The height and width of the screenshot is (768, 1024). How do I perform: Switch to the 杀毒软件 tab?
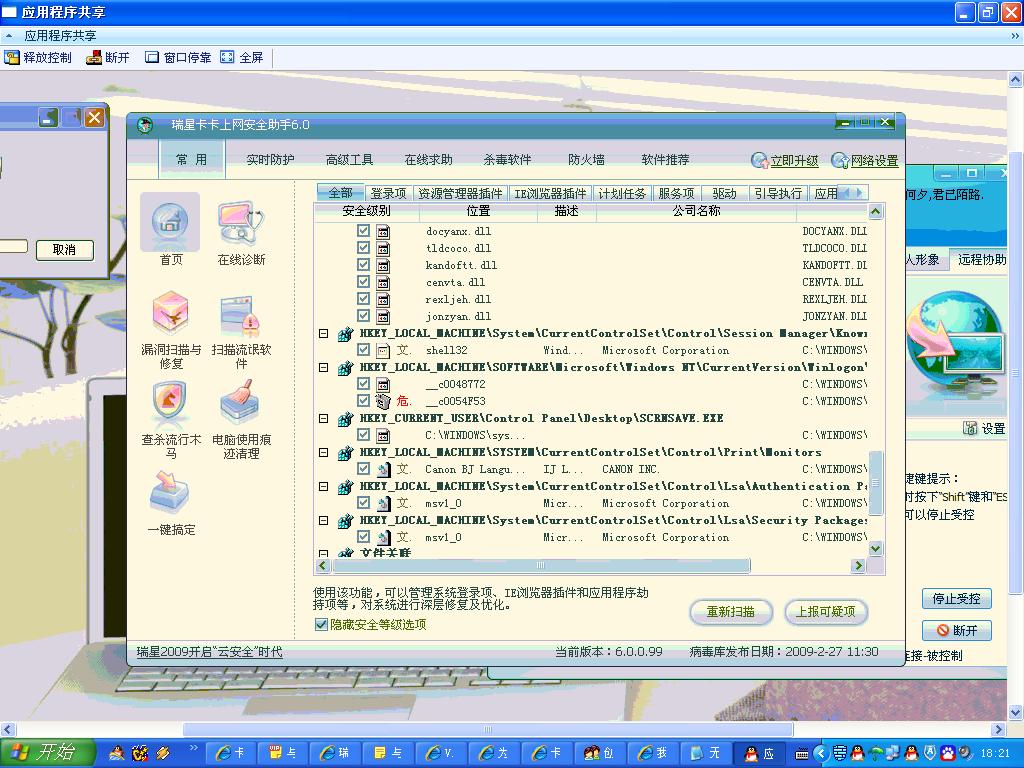click(x=507, y=159)
